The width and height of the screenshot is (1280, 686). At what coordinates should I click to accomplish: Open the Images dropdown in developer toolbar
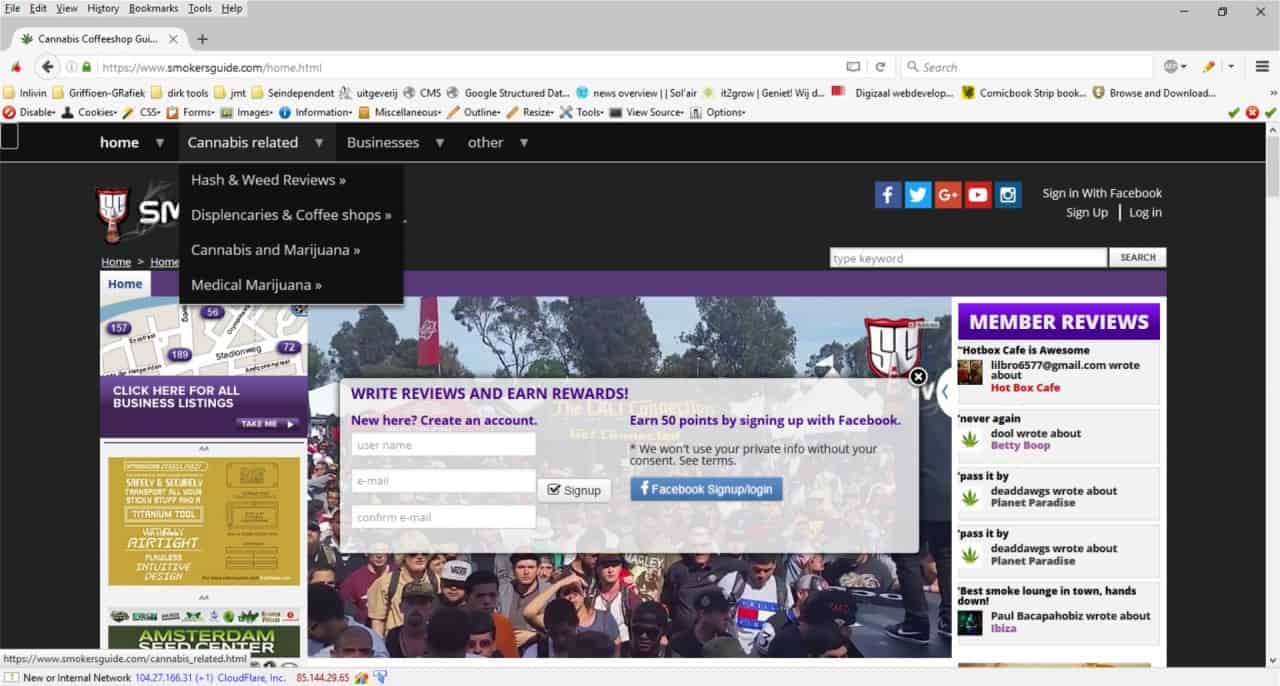click(246, 113)
